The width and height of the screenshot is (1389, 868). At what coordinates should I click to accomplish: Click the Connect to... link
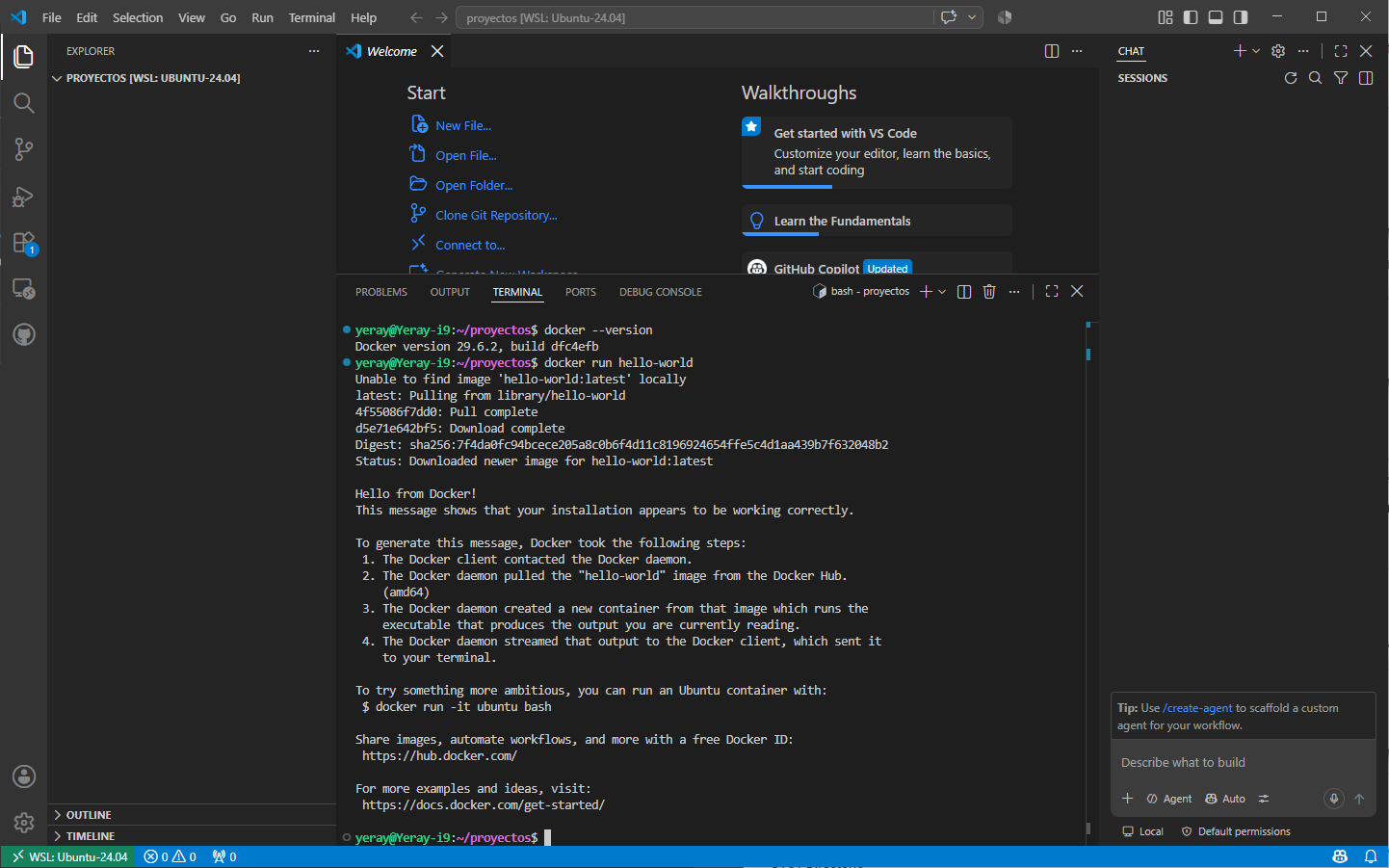click(x=470, y=245)
